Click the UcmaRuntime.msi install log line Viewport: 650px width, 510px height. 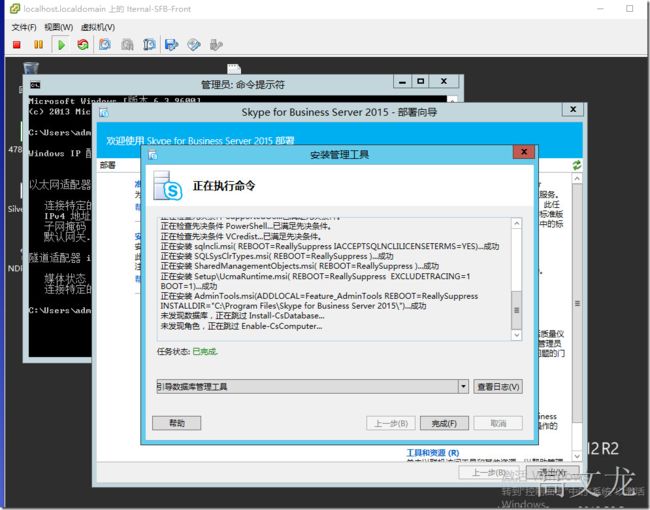[315, 281]
